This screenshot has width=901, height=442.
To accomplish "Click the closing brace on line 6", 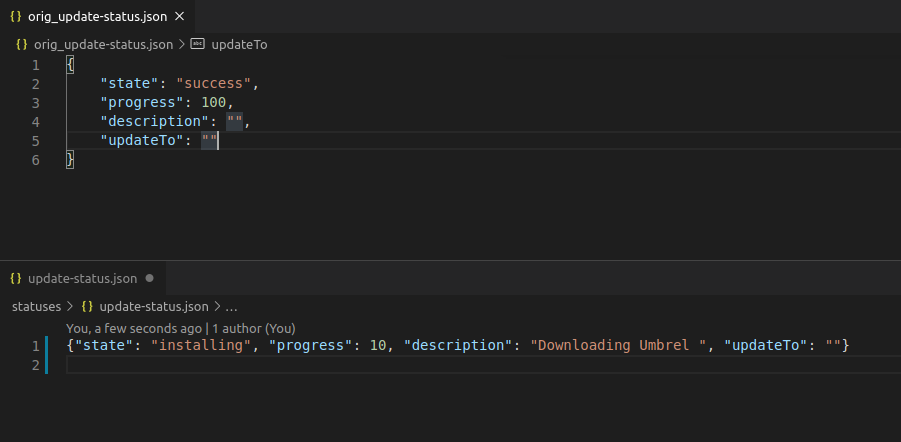I will (70, 159).
